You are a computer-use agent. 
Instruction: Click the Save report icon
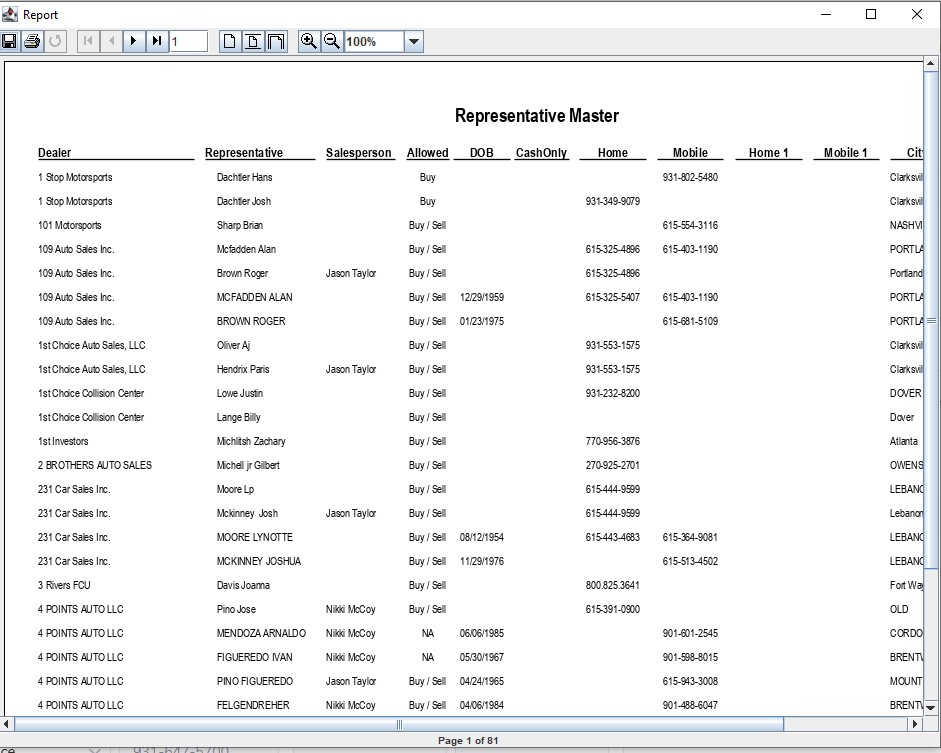[9, 41]
